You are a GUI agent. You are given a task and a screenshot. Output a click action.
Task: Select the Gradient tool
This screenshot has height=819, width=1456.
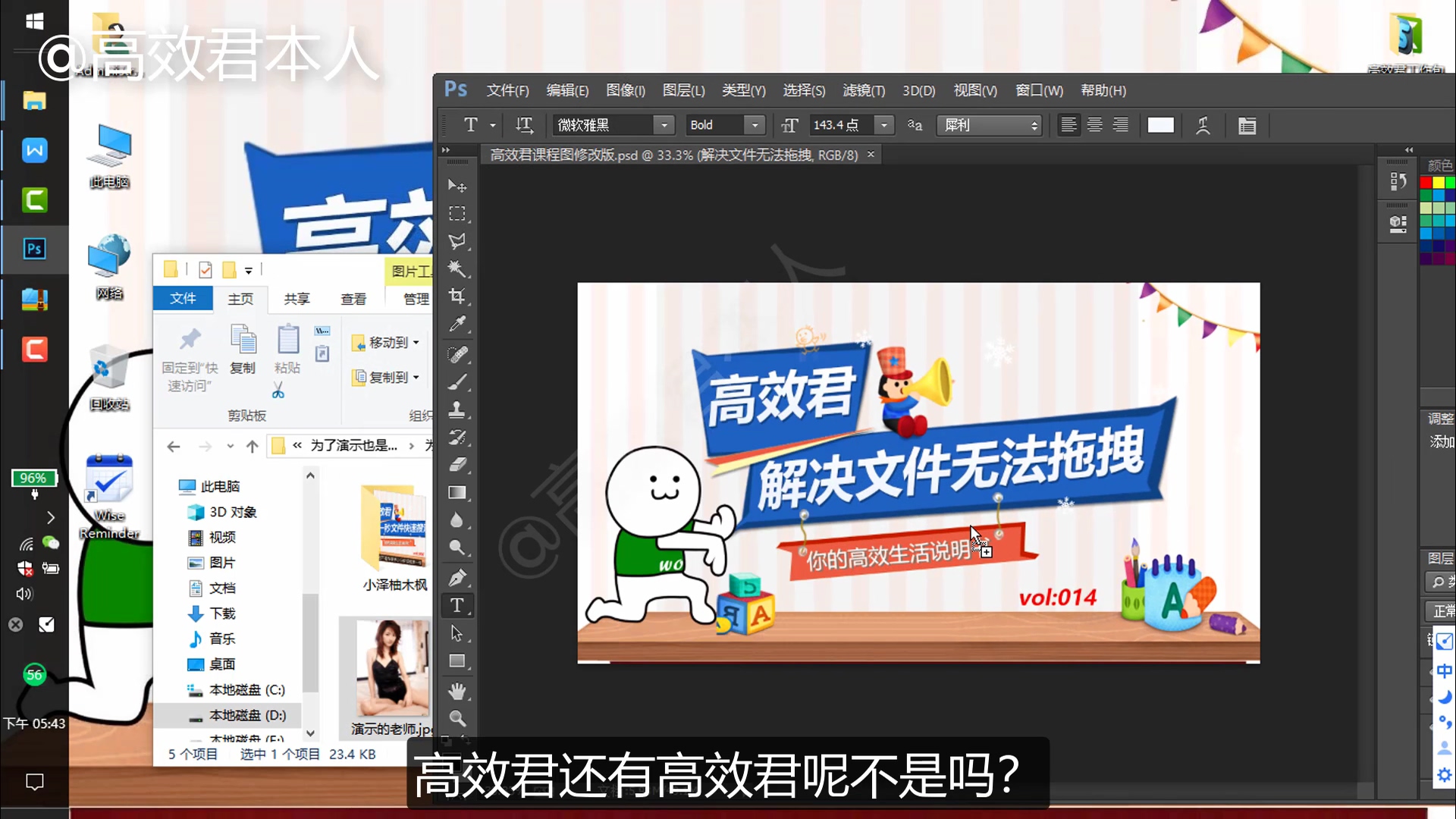[x=458, y=493]
